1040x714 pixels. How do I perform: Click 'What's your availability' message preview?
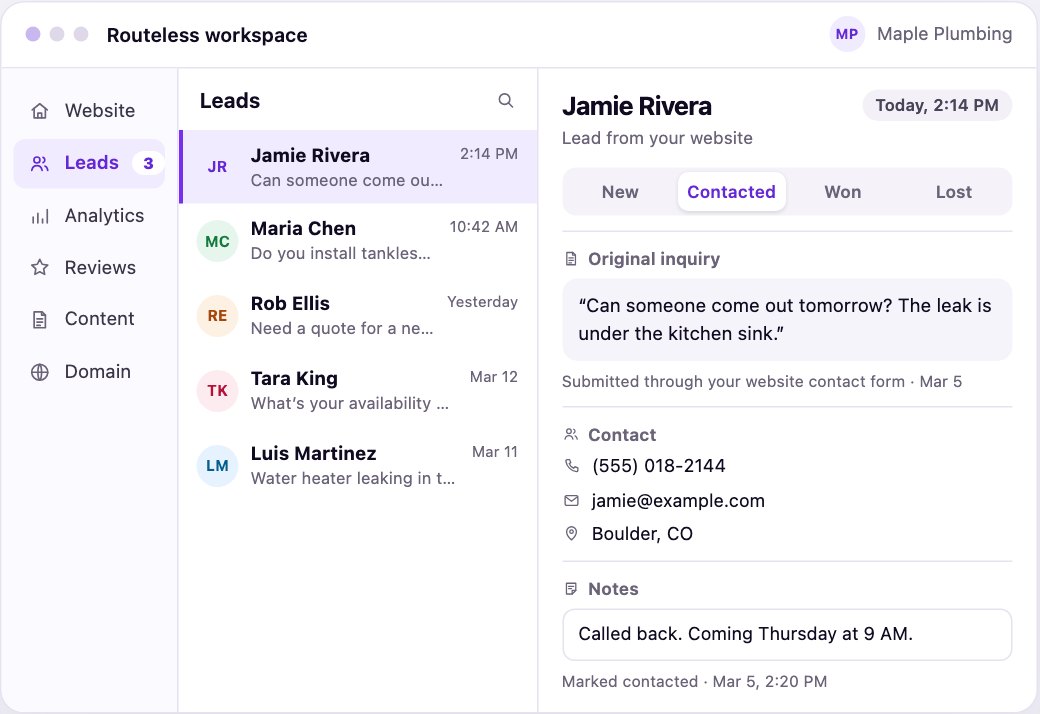pos(350,403)
